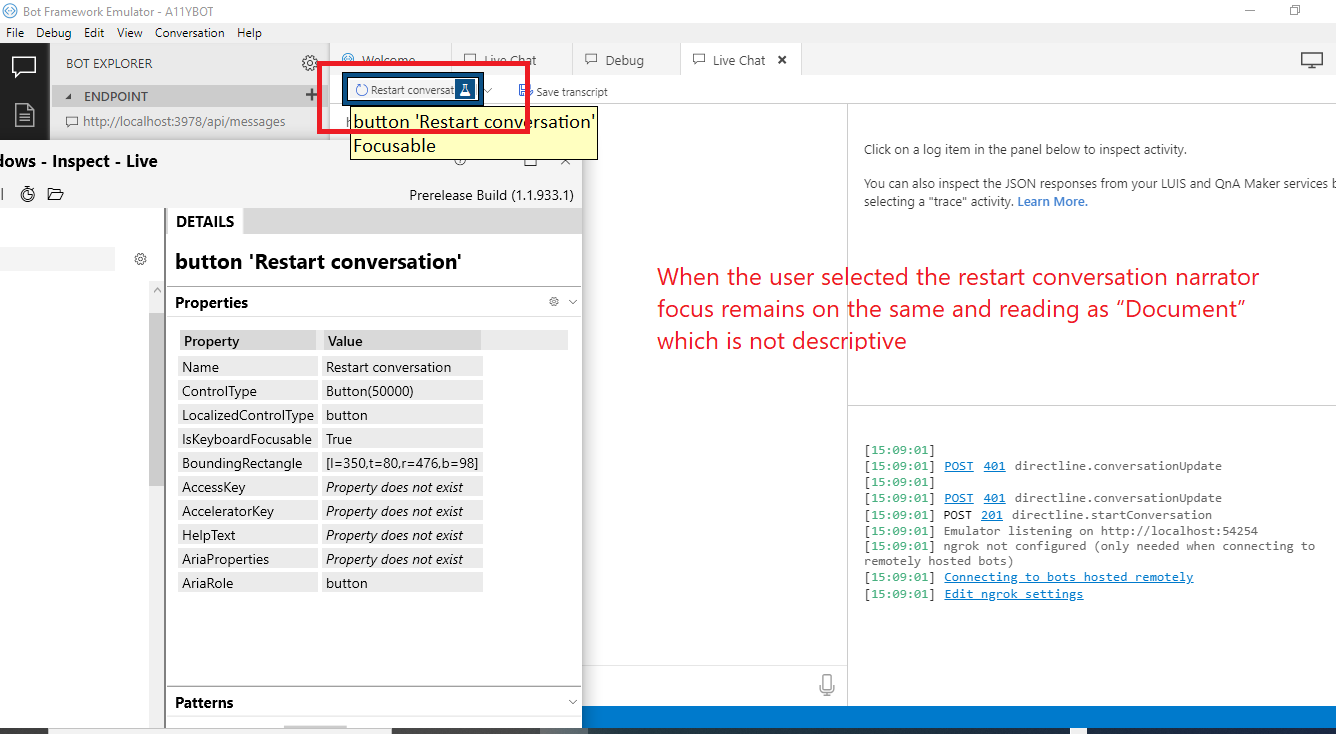Select the http://localhost:3978/api/messages endpoint
This screenshot has width=1336, height=734.
(x=186, y=121)
